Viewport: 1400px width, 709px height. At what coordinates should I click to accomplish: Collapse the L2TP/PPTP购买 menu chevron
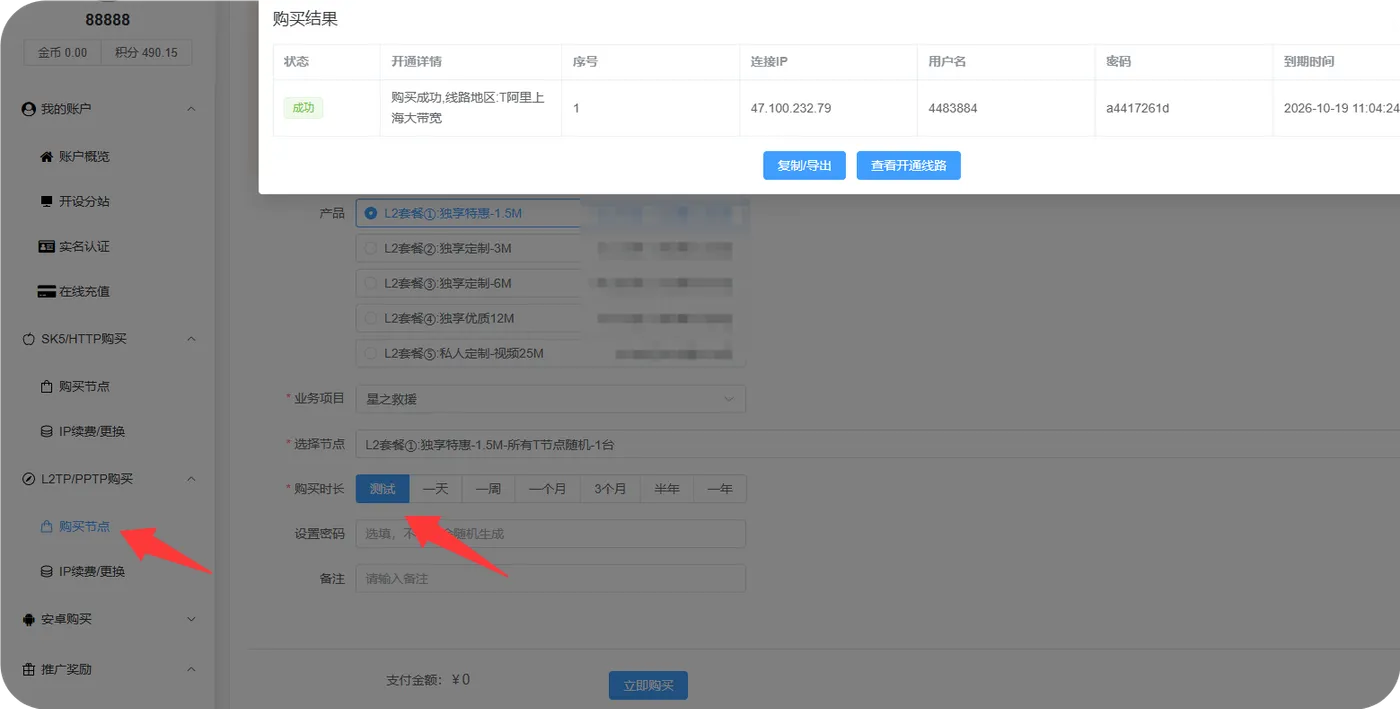(191, 479)
